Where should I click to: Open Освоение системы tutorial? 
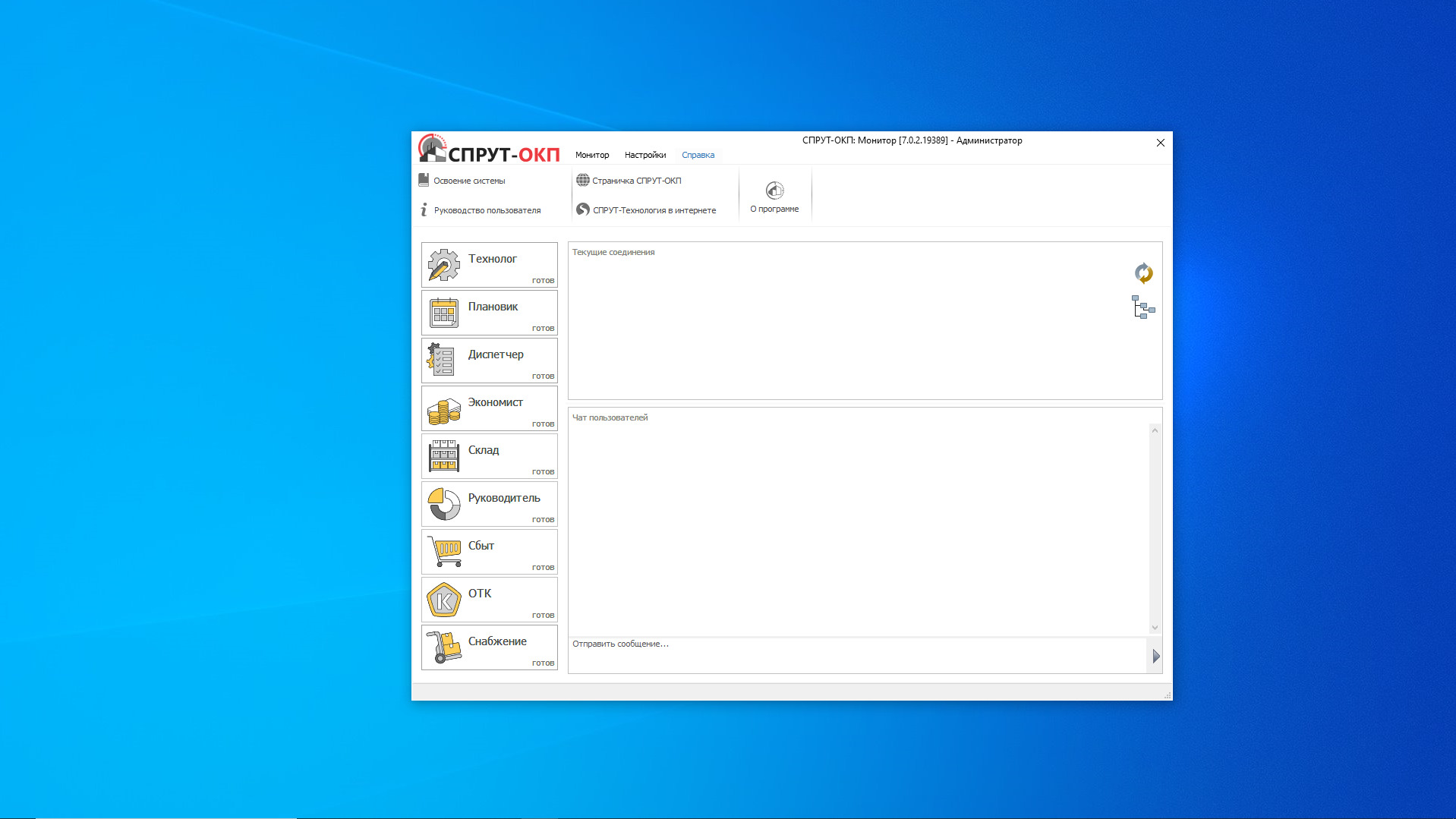[468, 181]
